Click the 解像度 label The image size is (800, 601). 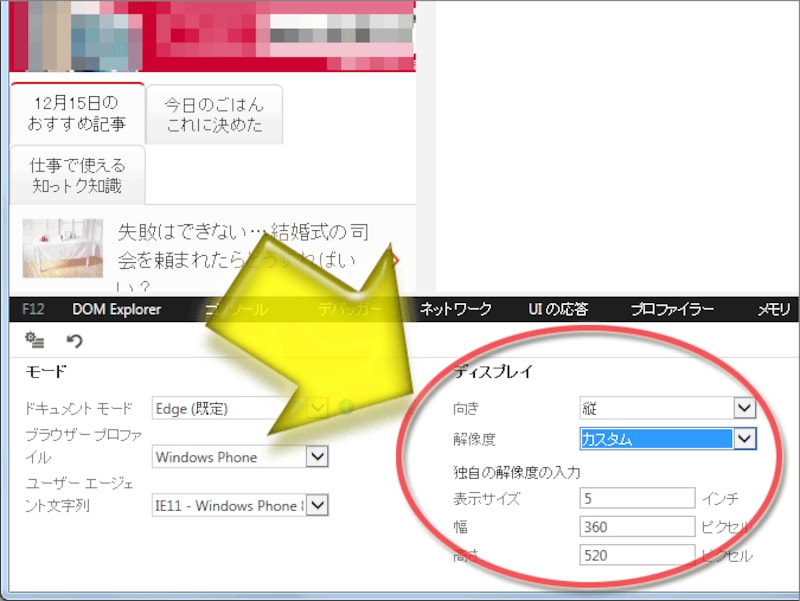coord(474,439)
